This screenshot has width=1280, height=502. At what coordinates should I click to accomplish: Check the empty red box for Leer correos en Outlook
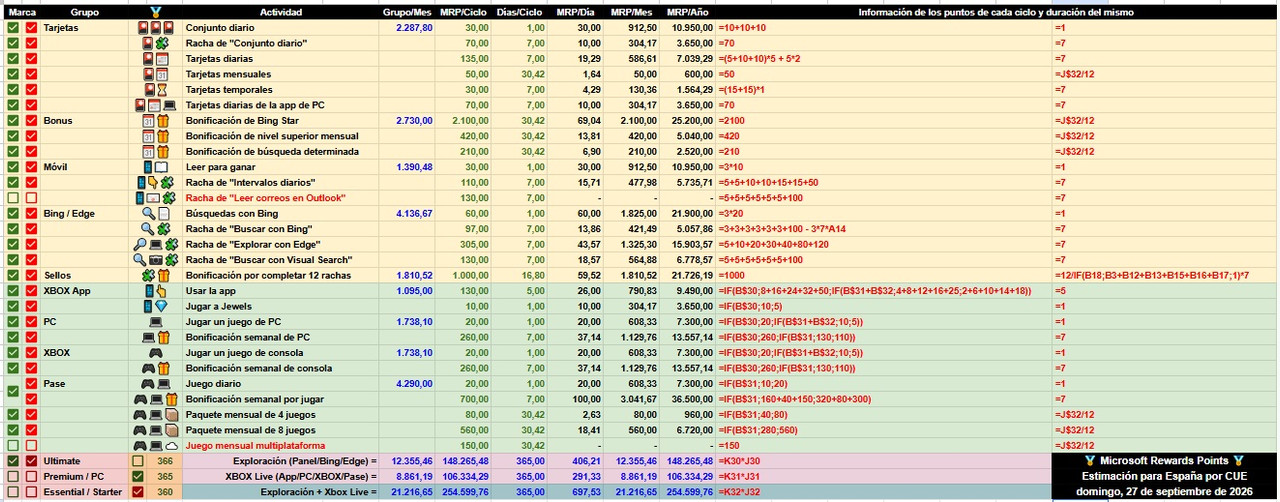pos(32,198)
